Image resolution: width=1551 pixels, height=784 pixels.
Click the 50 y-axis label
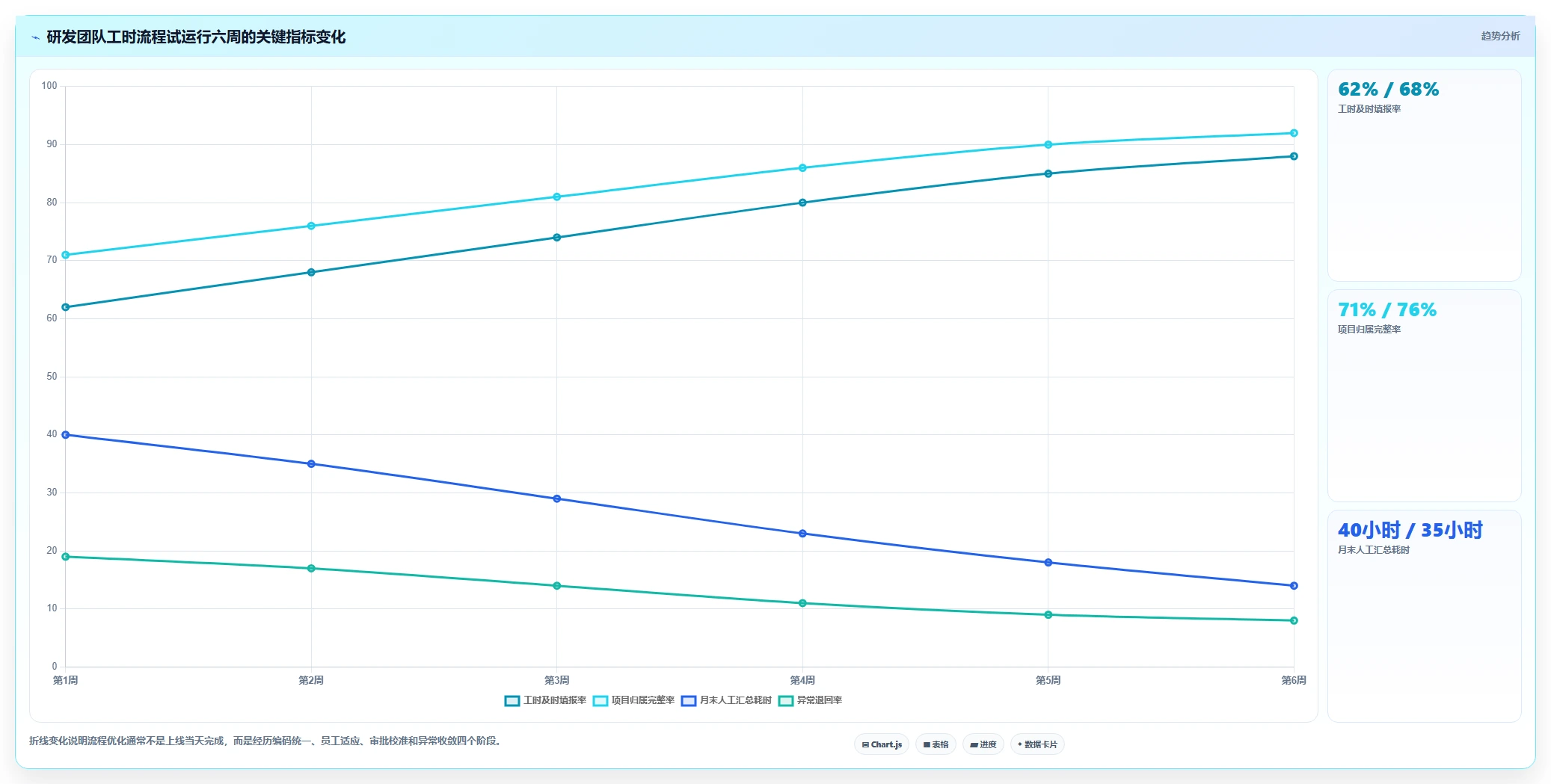point(52,377)
